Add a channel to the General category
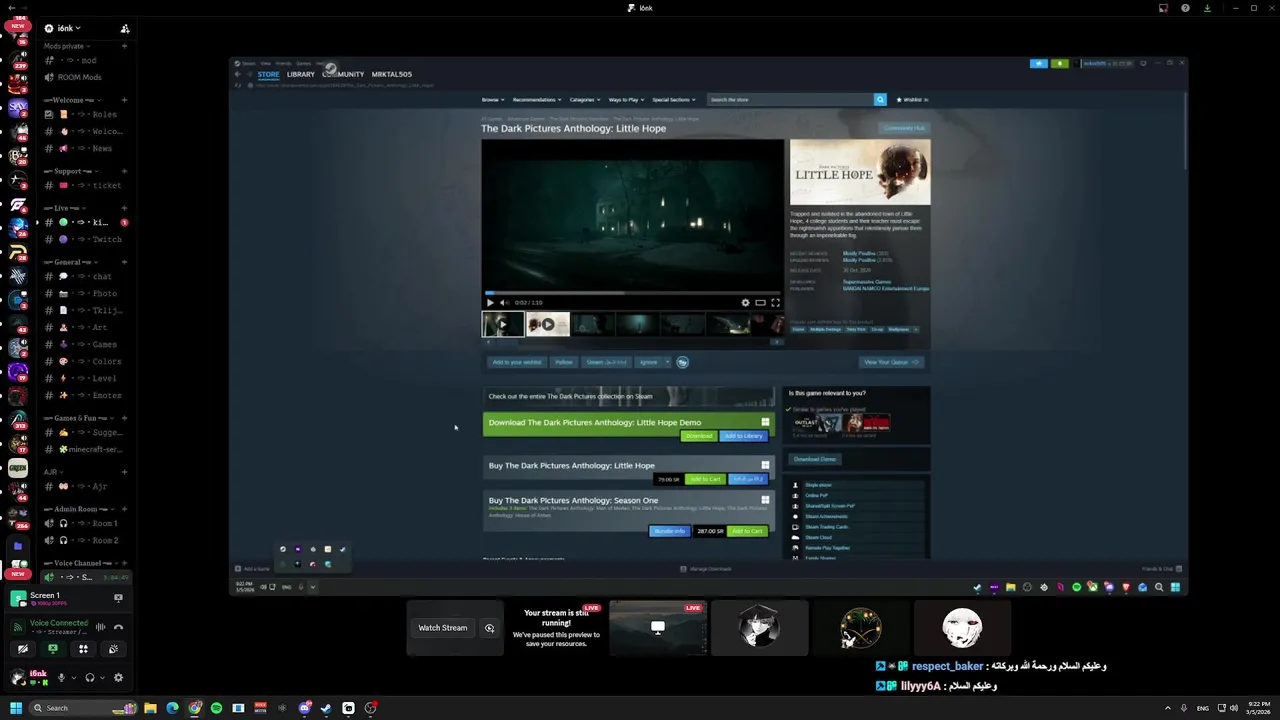The image size is (1280, 720). point(125,262)
